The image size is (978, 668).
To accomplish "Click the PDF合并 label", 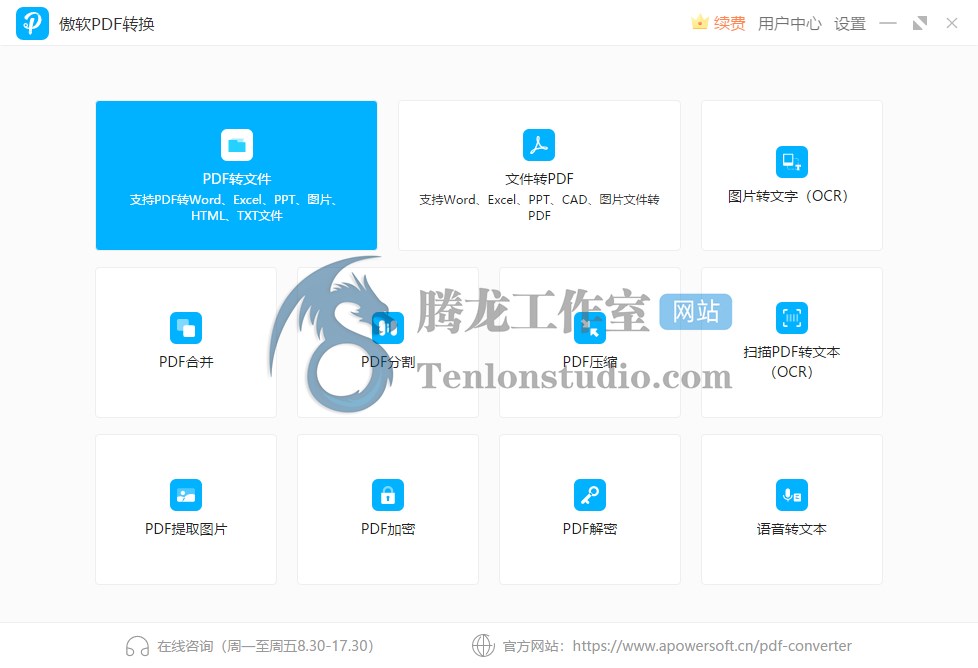I will [186, 362].
